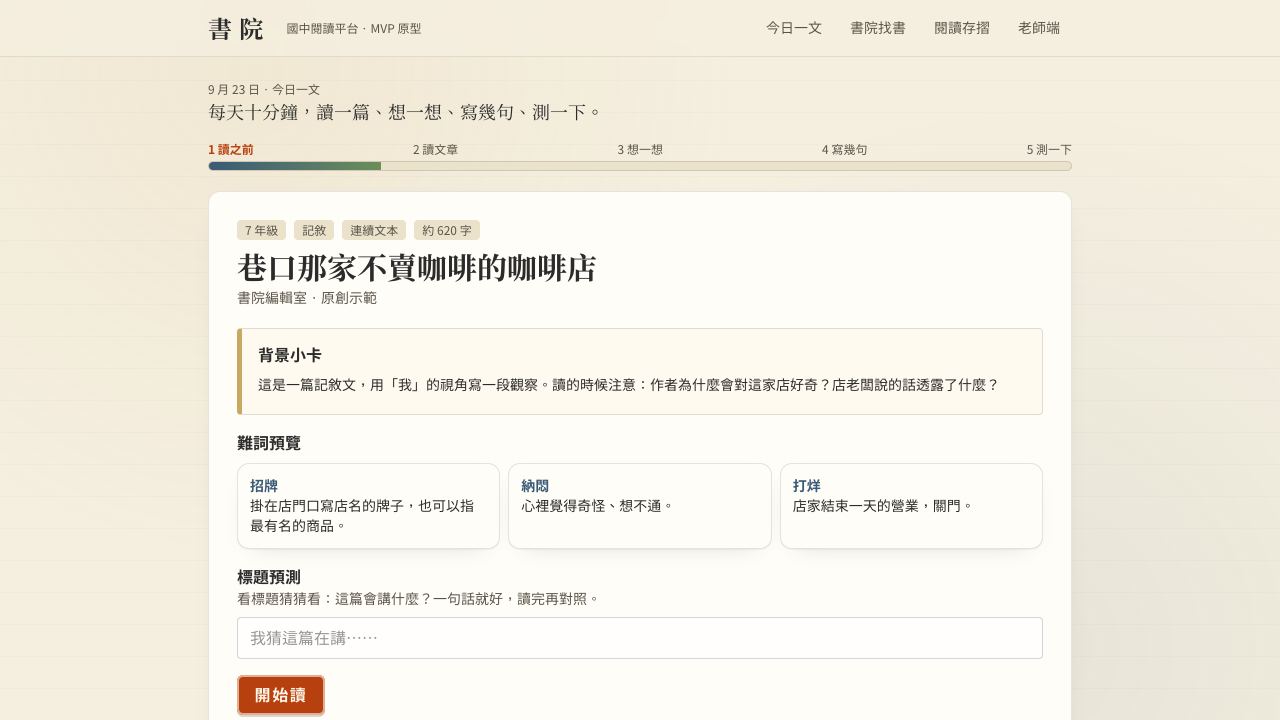Open 今日一文 in the top navigation
1280x720 pixels.
click(794, 28)
